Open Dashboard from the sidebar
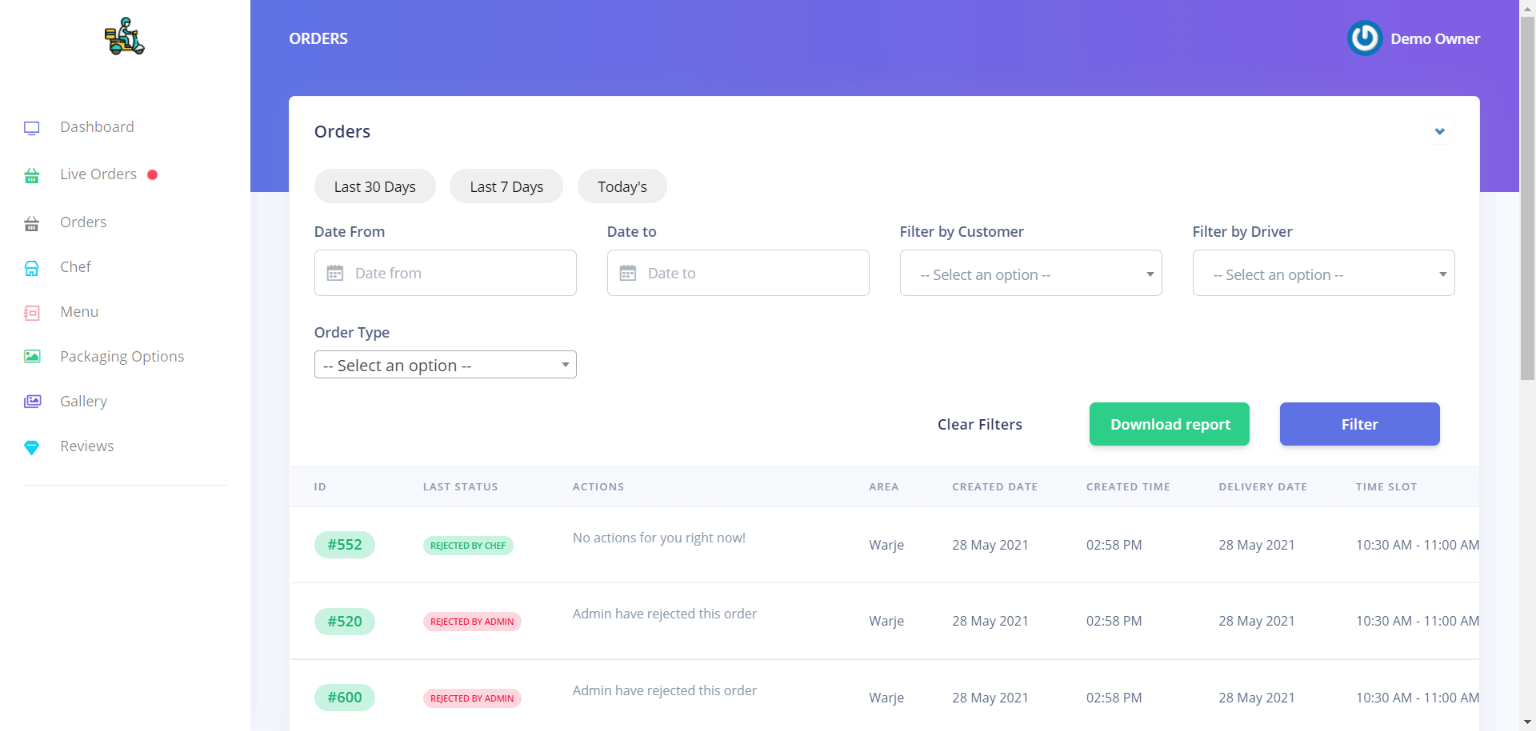Screen dimensions: 1536x731 click(97, 127)
